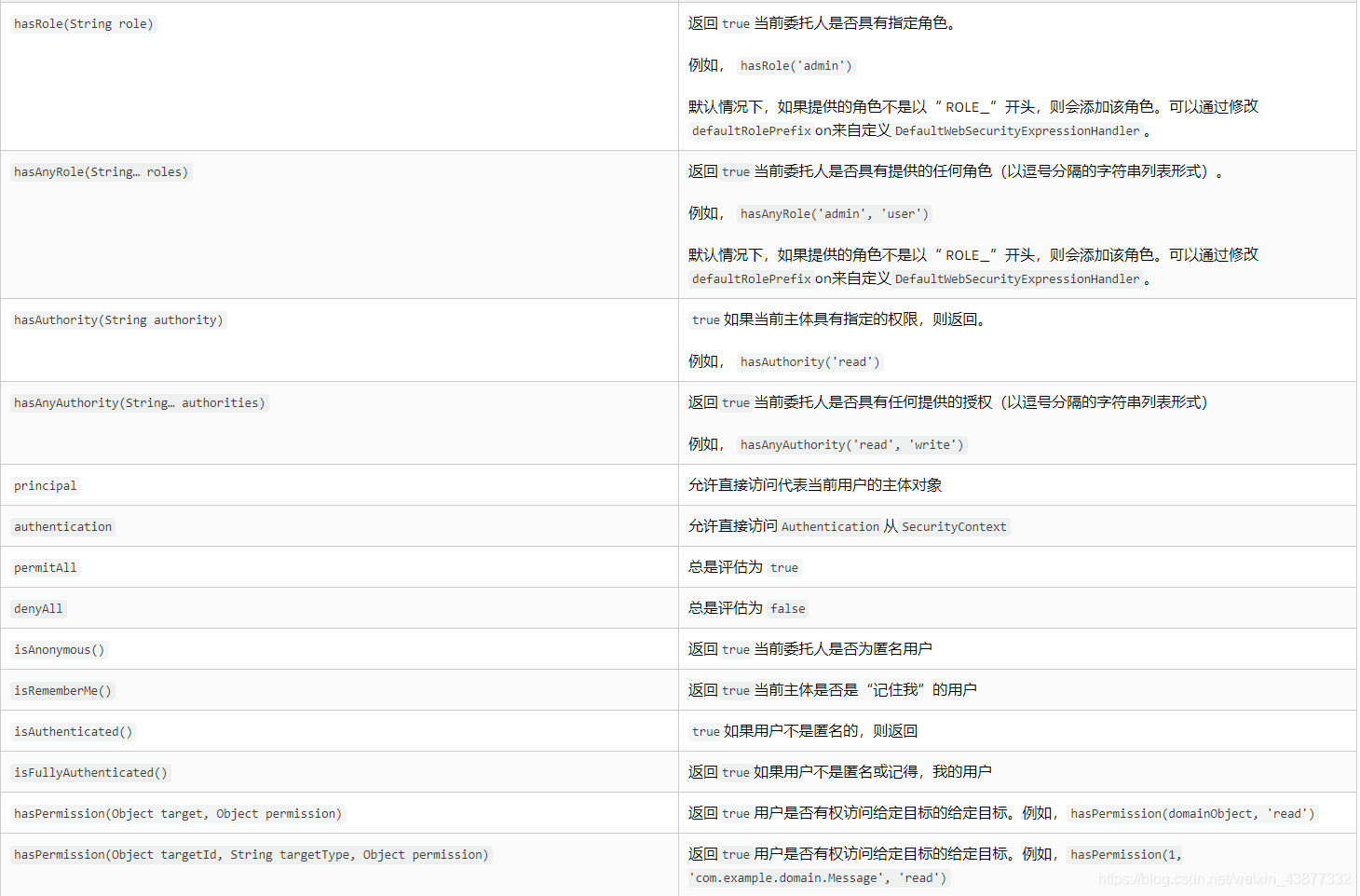This screenshot has width=1360, height=896.
Task: Select the permitAll code span
Action: coord(45,567)
